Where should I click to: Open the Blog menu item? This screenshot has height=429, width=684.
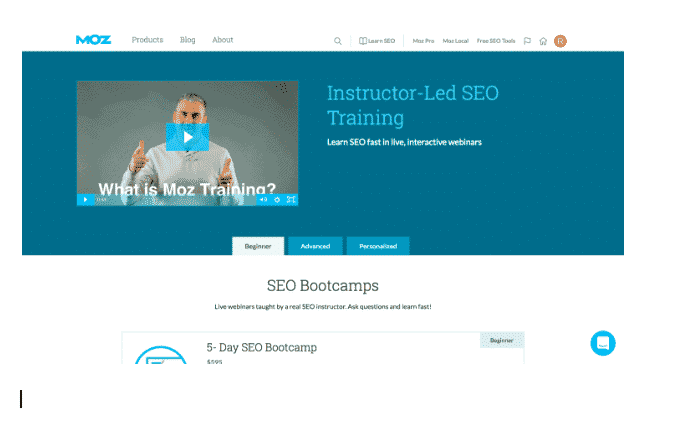(188, 40)
